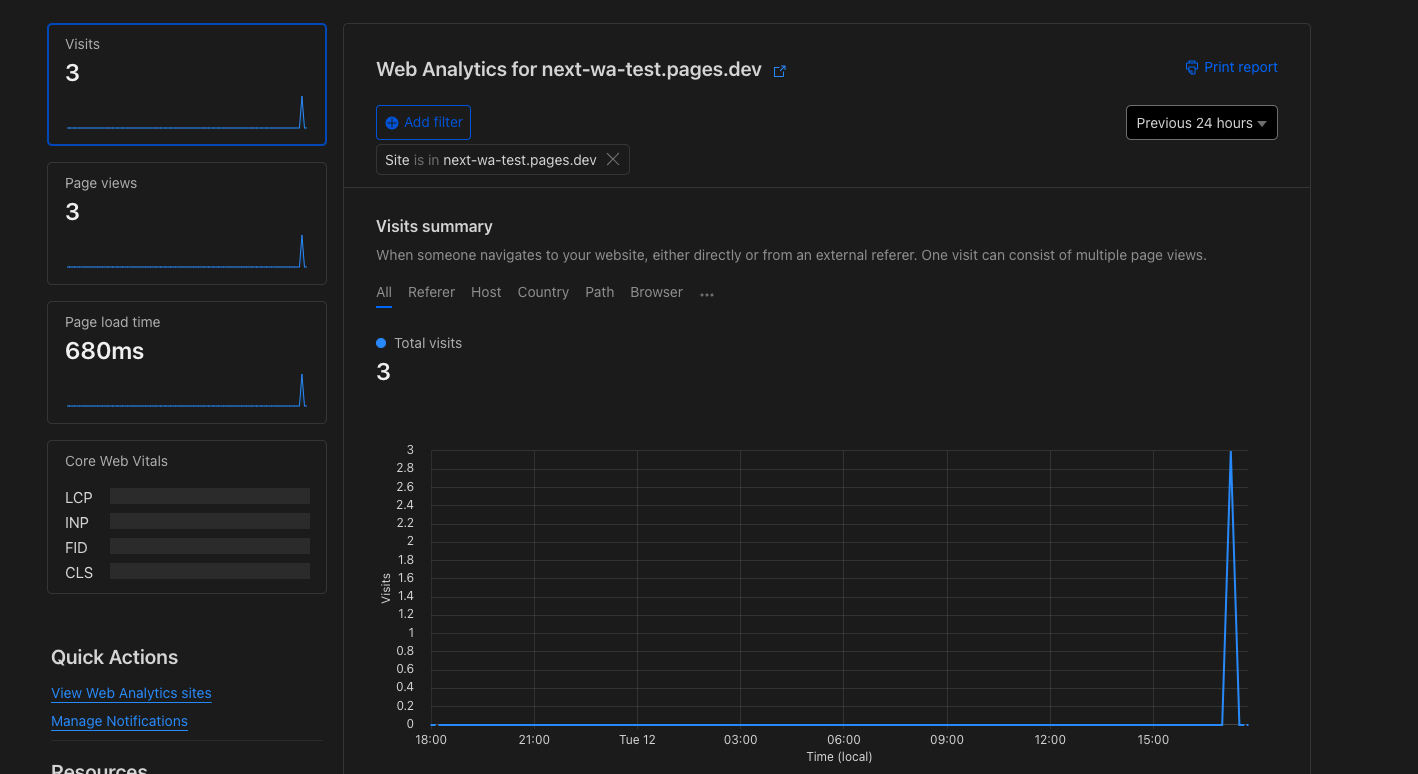The image size is (1418, 774).
Task: Switch to the Referer tab
Action: click(431, 292)
